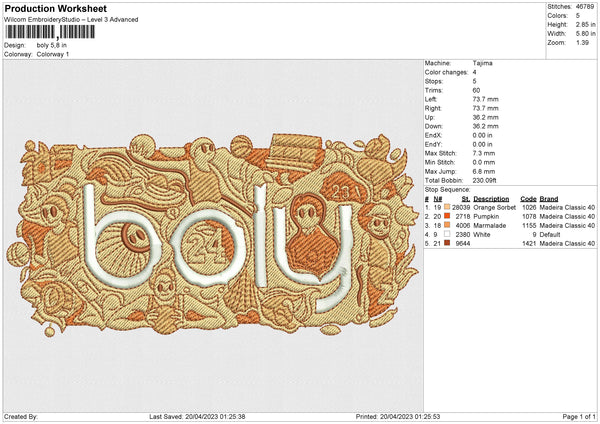600x424 pixels.
Task: Click the 'Pumpkin' description text
Action: point(486,216)
